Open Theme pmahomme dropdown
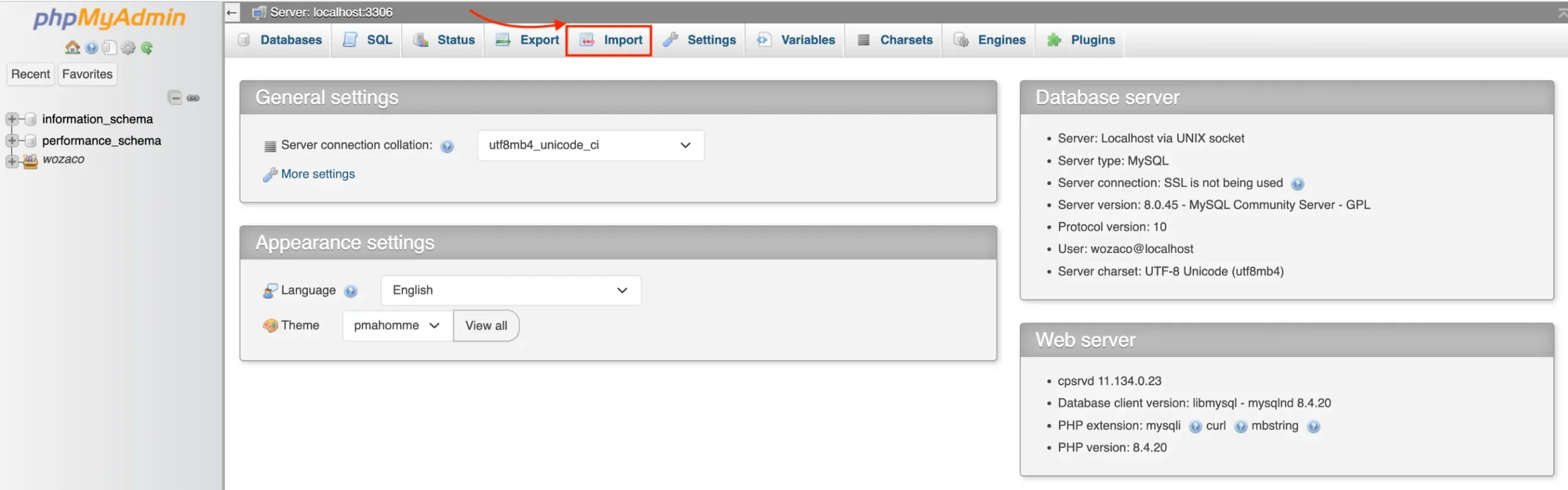The width and height of the screenshot is (1568, 490). (x=398, y=325)
